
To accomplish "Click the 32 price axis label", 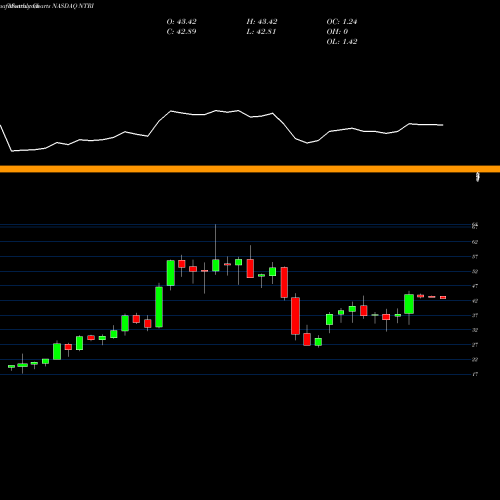I will (475, 330).
